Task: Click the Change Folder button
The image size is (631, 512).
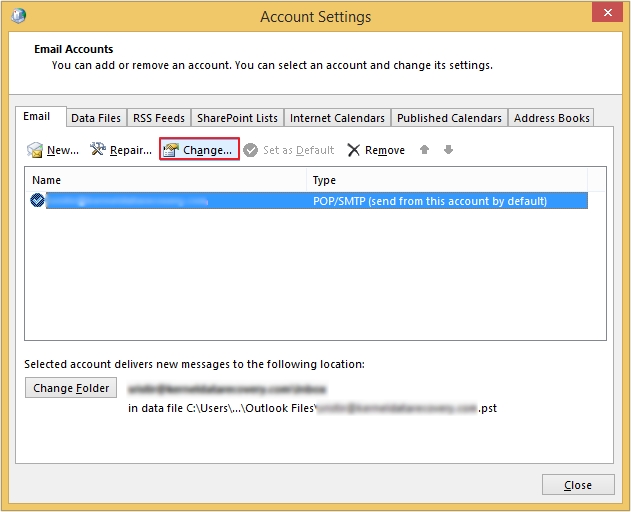Action: [71, 388]
